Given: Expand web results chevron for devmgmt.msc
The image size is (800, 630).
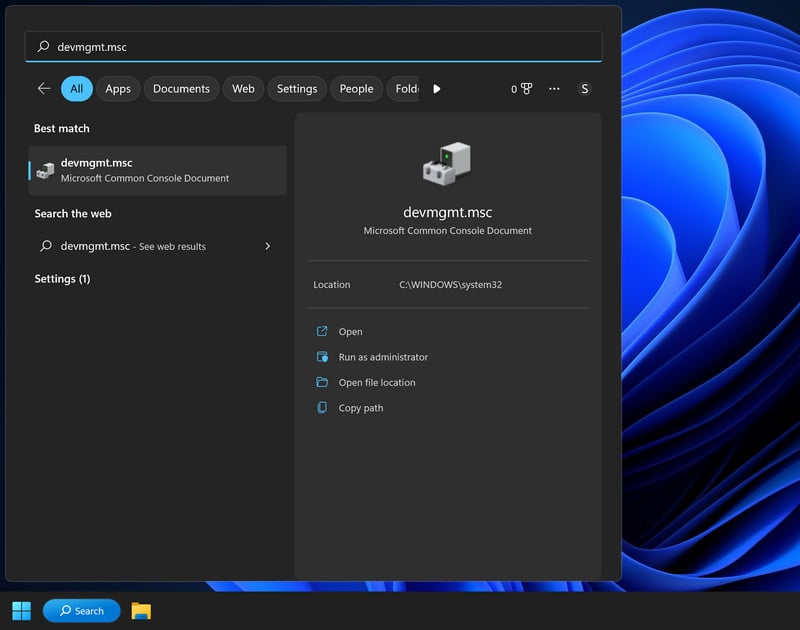Looking at the screenshot, I should click(267, 246).
